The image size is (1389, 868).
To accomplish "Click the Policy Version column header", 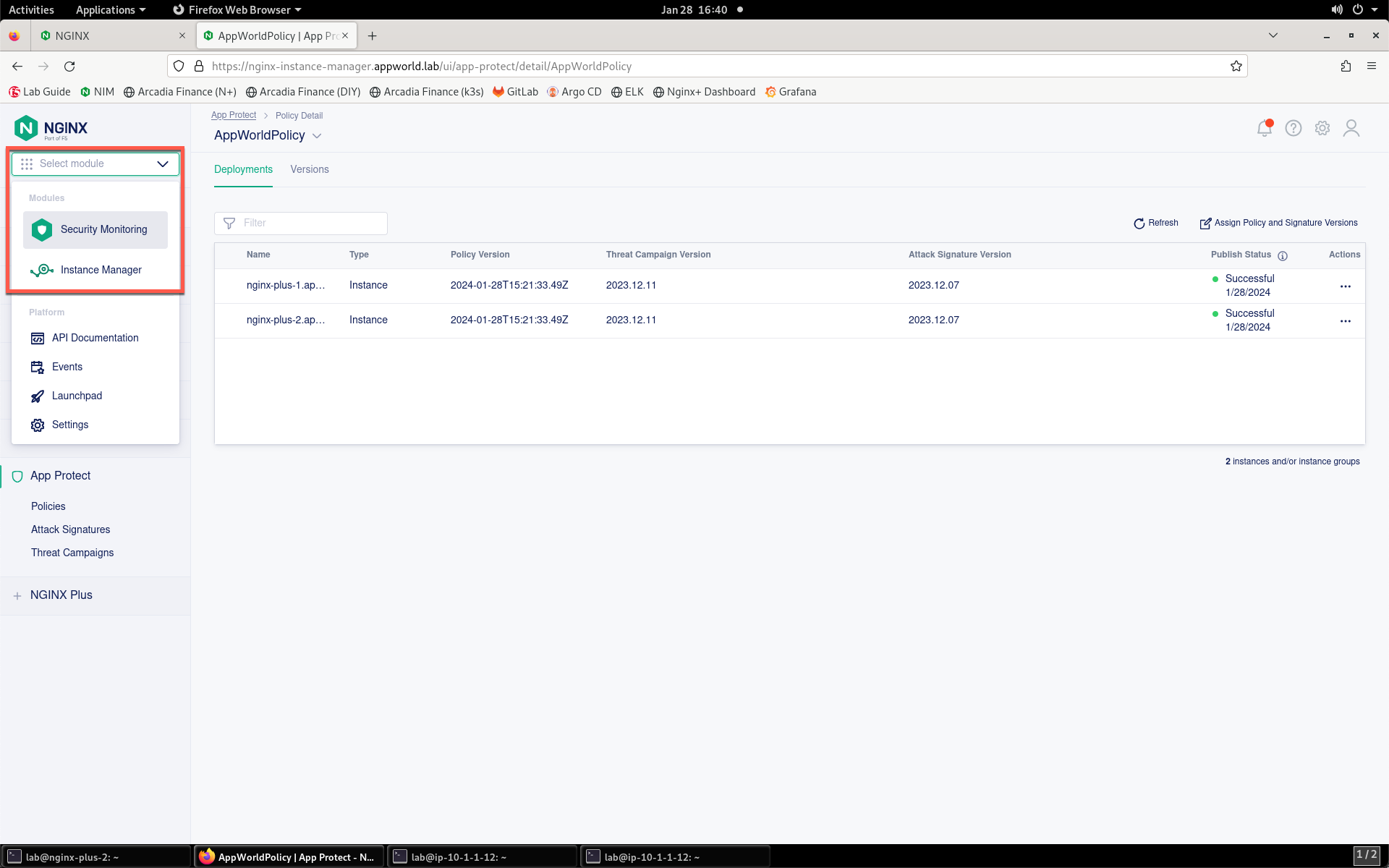I will [x=480, y=255].
